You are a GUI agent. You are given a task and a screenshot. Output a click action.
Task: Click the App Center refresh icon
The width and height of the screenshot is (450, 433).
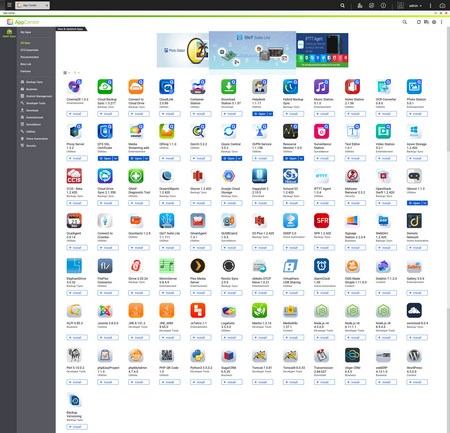pos(419,22)
